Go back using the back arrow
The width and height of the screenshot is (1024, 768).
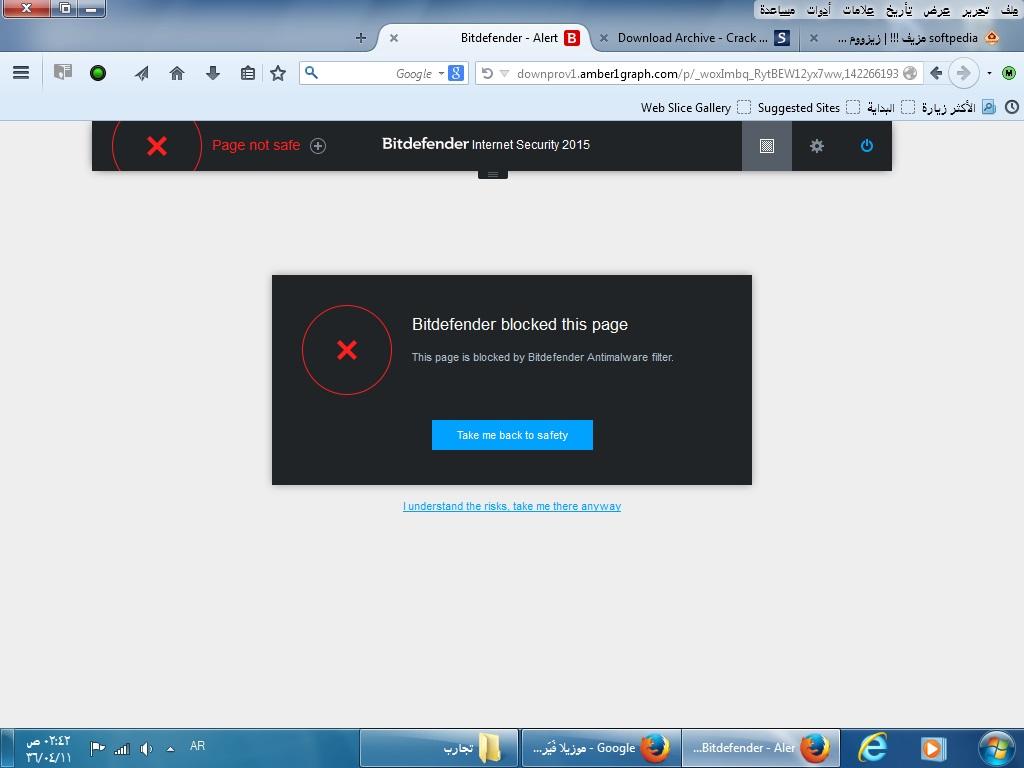(x=936, y=73)
